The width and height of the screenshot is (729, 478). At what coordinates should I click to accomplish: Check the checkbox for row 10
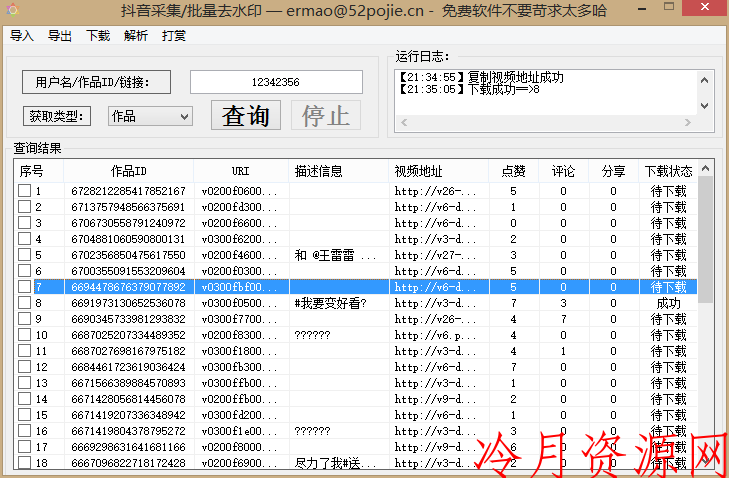point(24,335)
